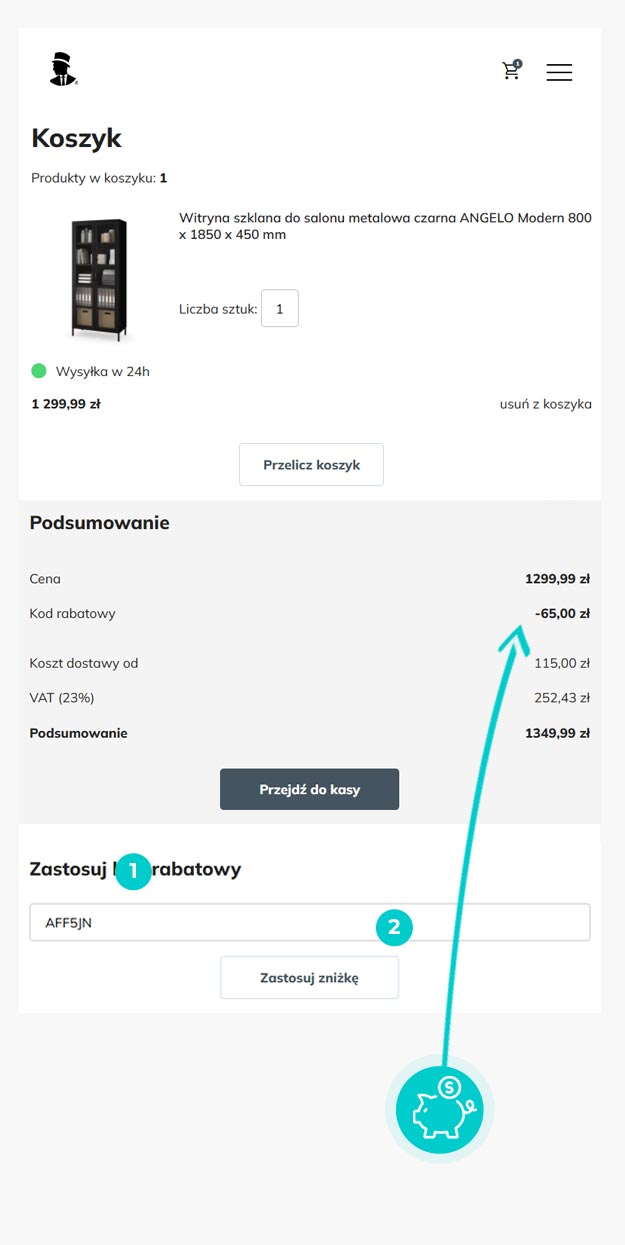Click the piggy bank savings icon
The image size is (625, 1245).
click(440, 1110)
